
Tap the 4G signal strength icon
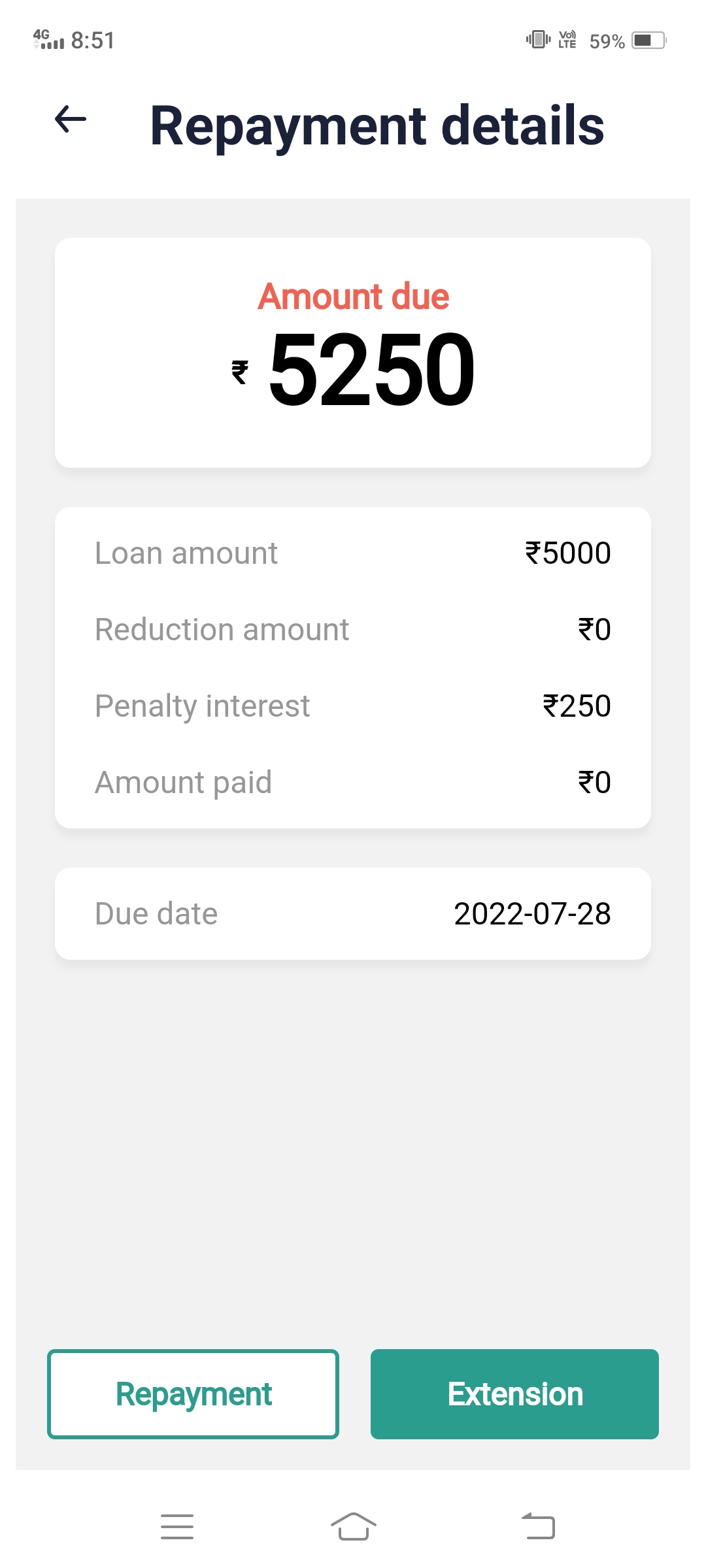[48, 40]
